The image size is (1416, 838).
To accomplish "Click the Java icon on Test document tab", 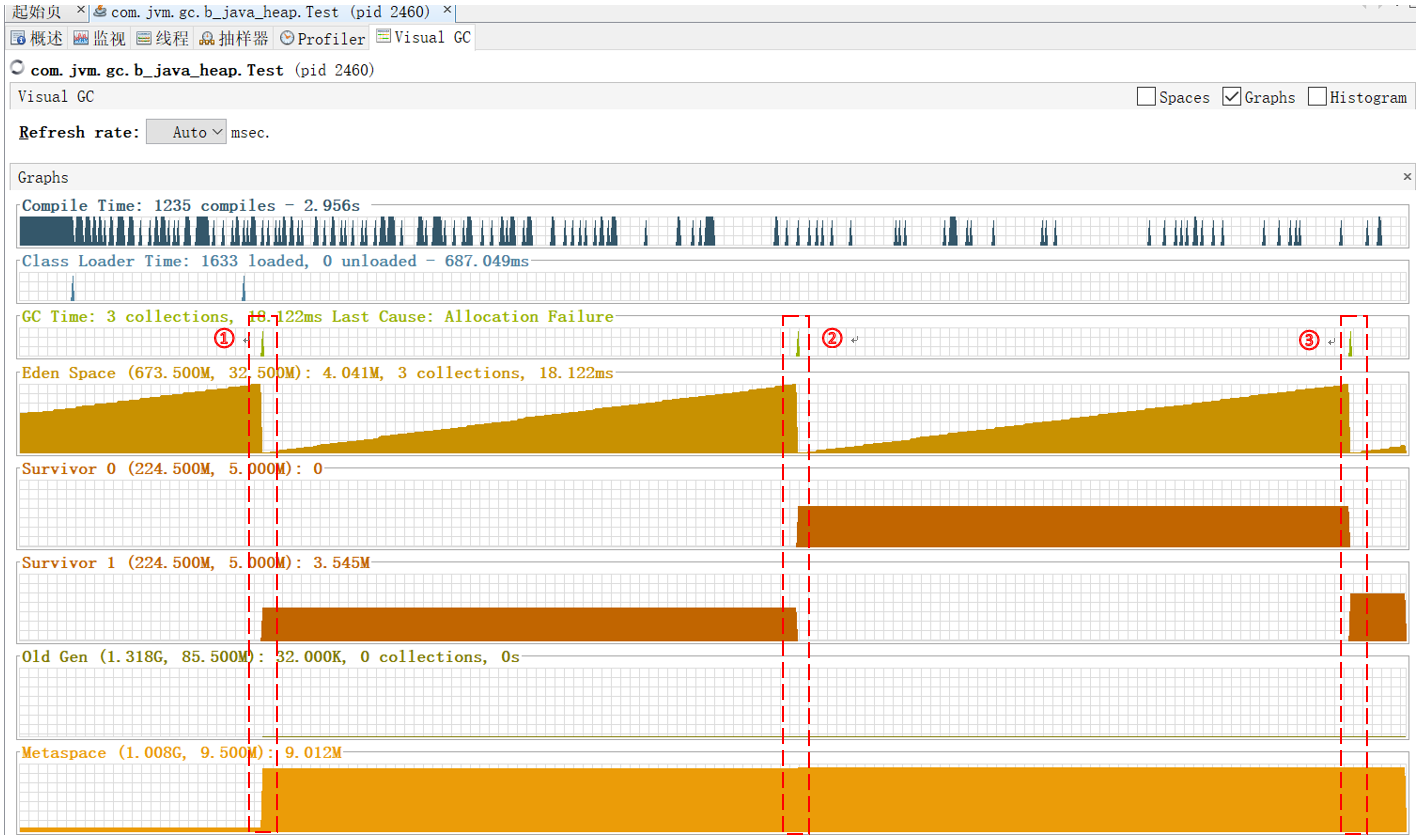I will [x=101, y=12].
